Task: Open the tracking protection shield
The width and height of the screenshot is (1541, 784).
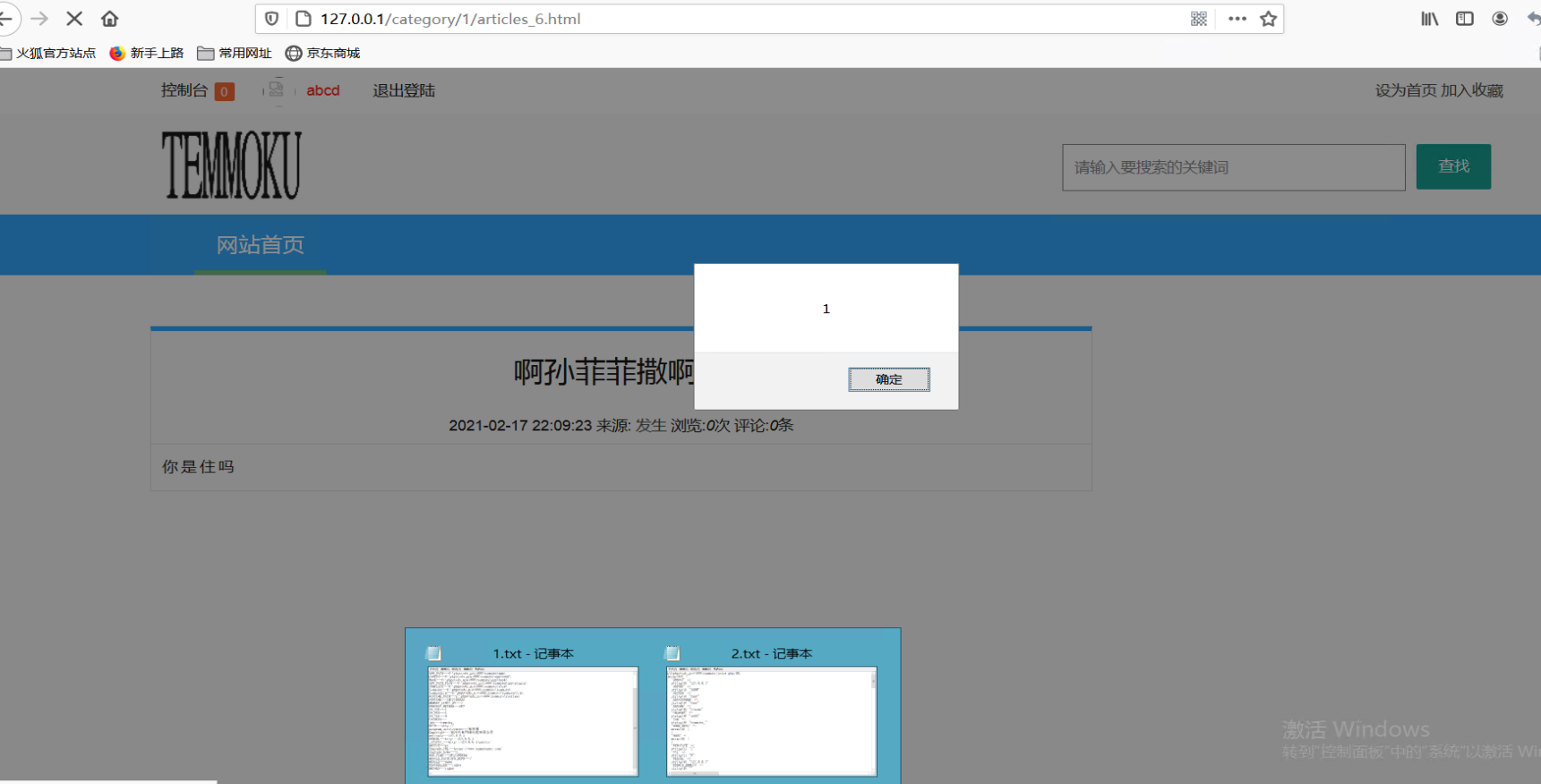Action: point(272,19)
